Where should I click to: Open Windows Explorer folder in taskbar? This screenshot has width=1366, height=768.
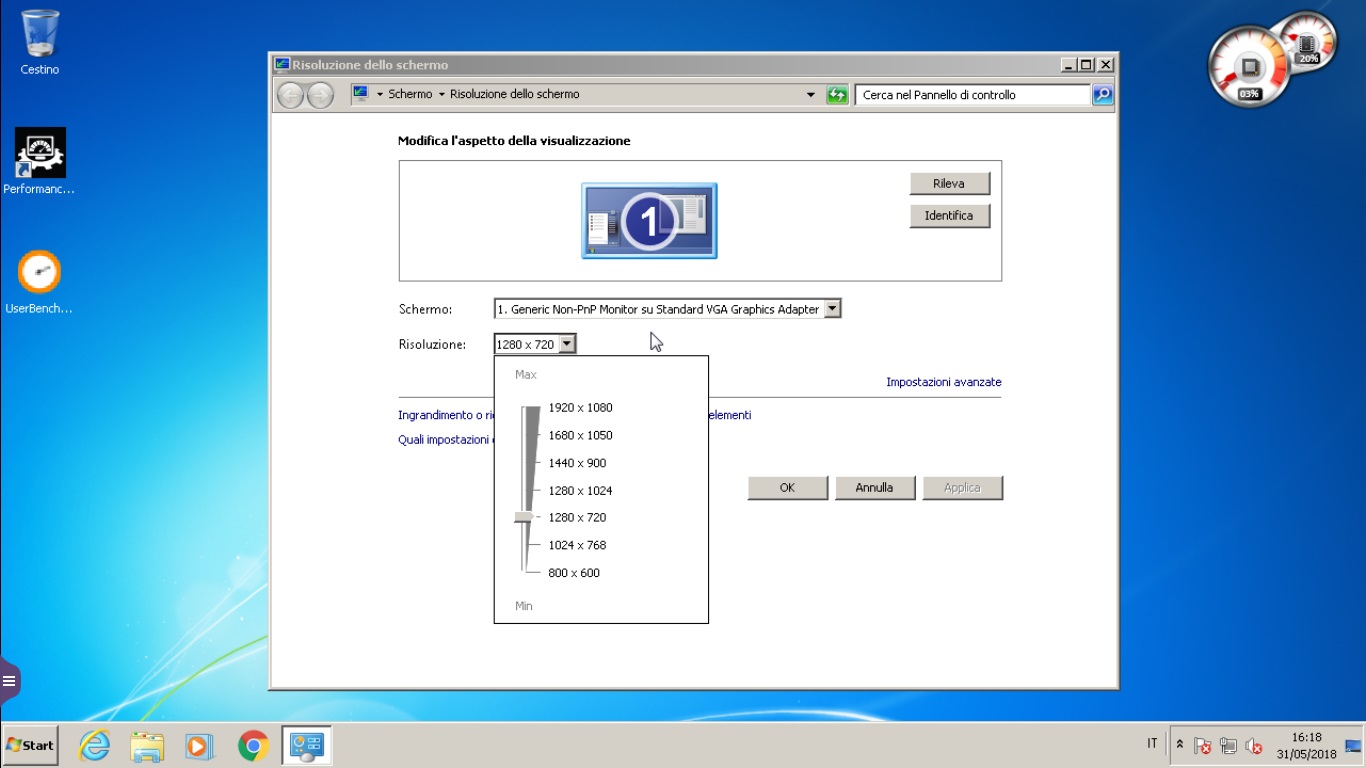(x=147, y=746)
